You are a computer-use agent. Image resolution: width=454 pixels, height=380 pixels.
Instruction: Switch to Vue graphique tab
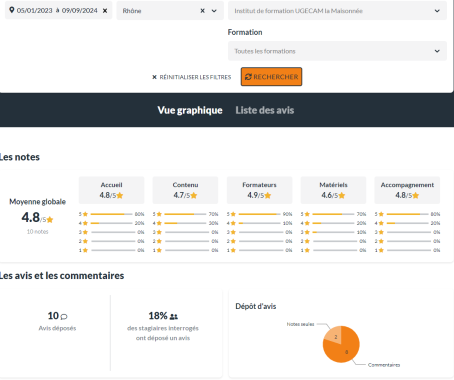tap(190, 110)
